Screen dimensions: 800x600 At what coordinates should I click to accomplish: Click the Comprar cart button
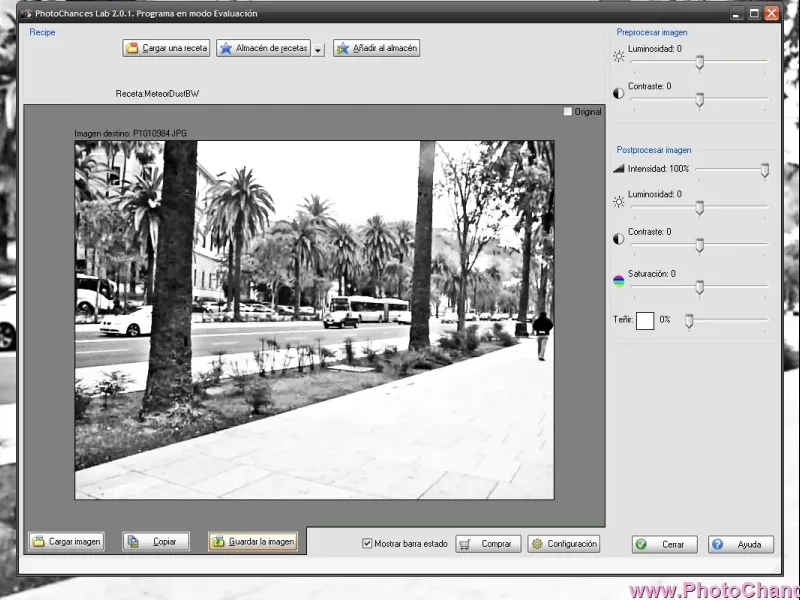pyautogui.click(x=488, y=544)
